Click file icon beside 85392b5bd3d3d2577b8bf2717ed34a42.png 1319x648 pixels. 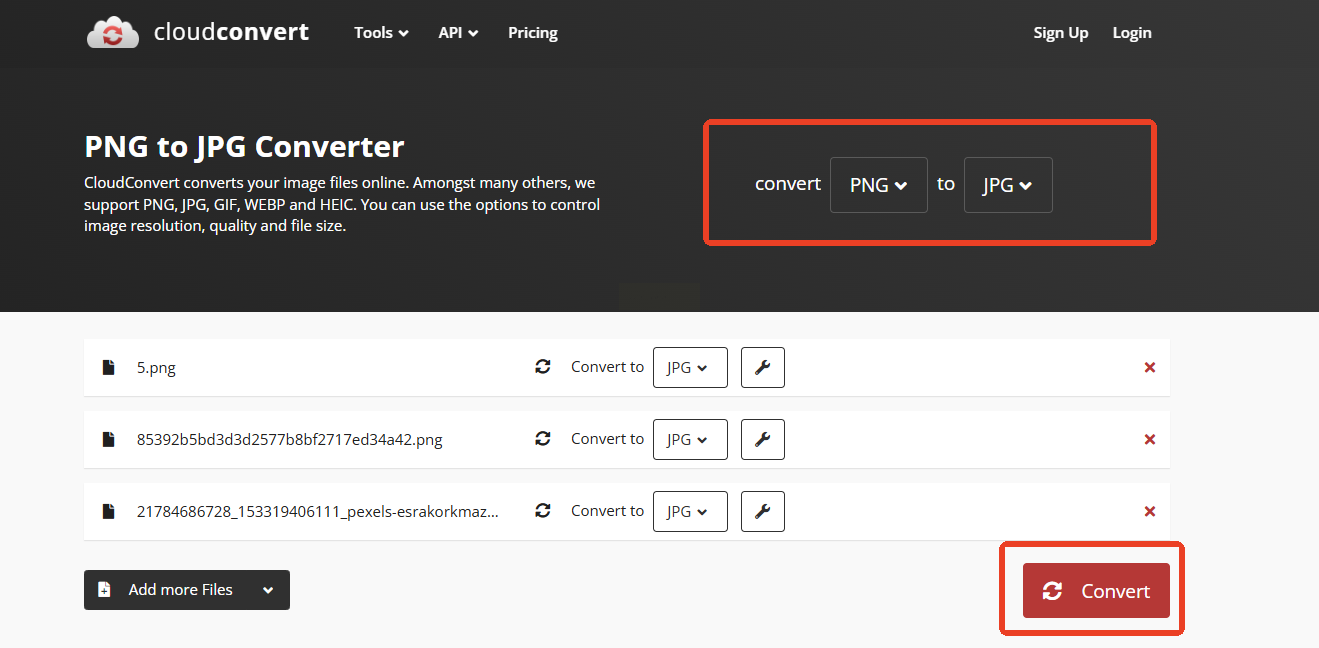(108, 439)
